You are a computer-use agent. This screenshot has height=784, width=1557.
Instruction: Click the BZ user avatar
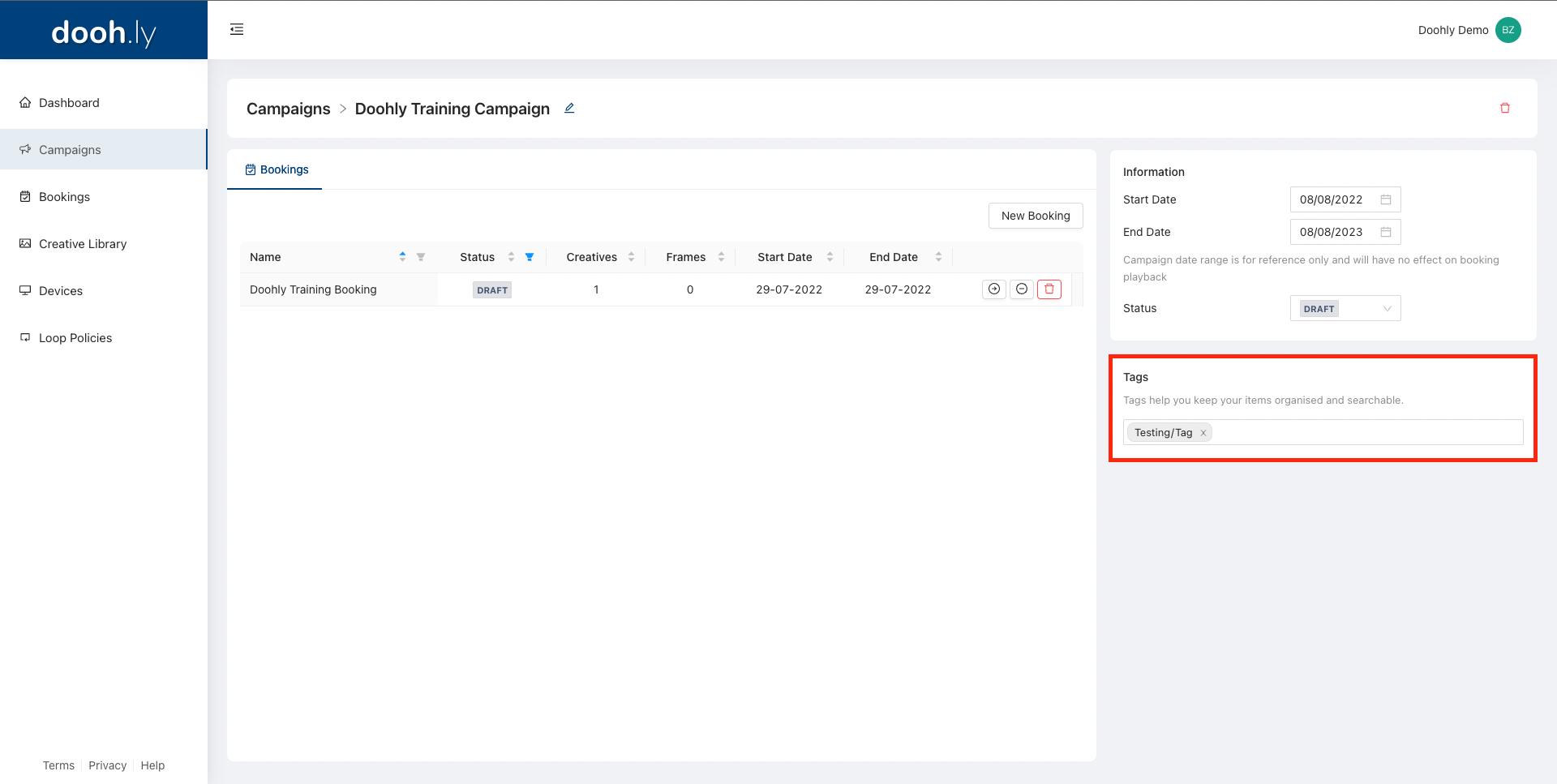coord(1508,30)
